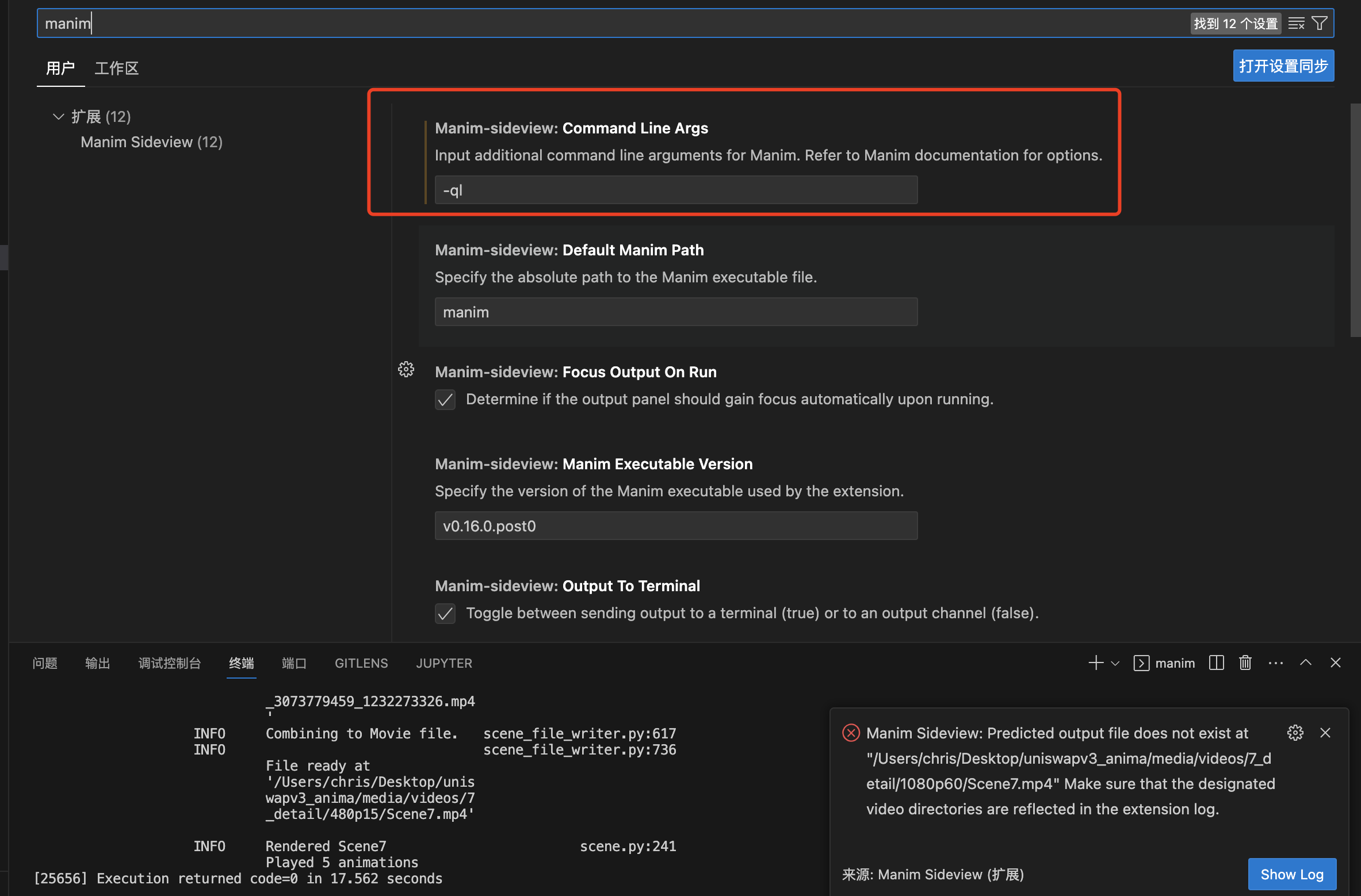
Task: Disable Focus Output On Run
Action: pyautogui.click(x=445, y=399)
